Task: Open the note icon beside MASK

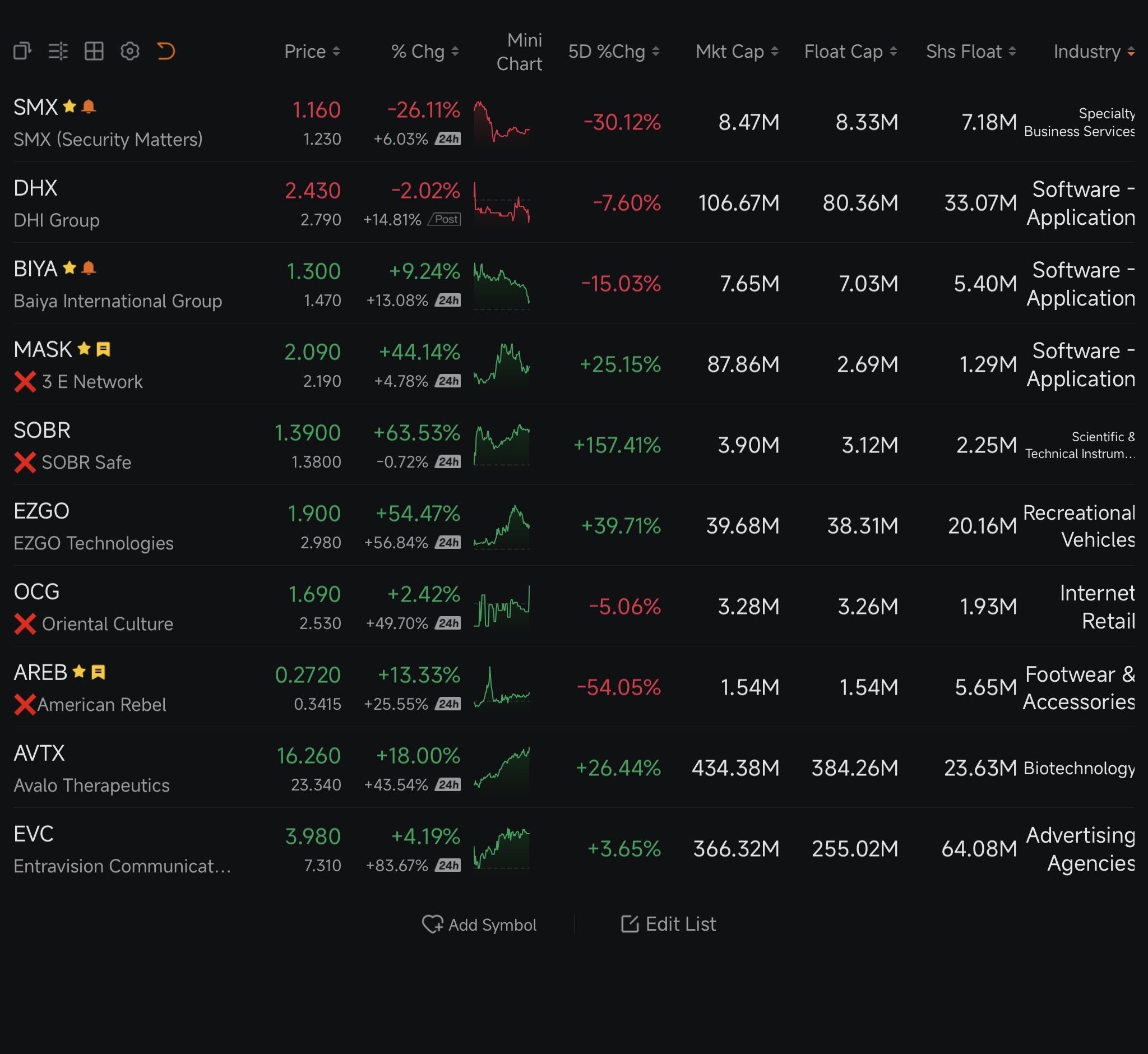Action: (x=103, y=349)
